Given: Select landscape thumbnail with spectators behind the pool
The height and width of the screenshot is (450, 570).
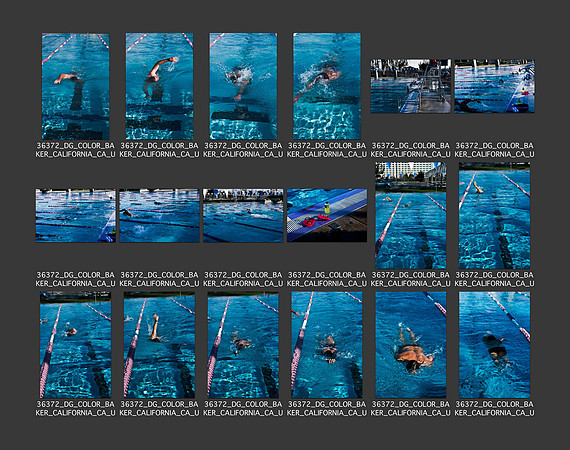Looking at the screenshot, I should [x=243, y=215].
